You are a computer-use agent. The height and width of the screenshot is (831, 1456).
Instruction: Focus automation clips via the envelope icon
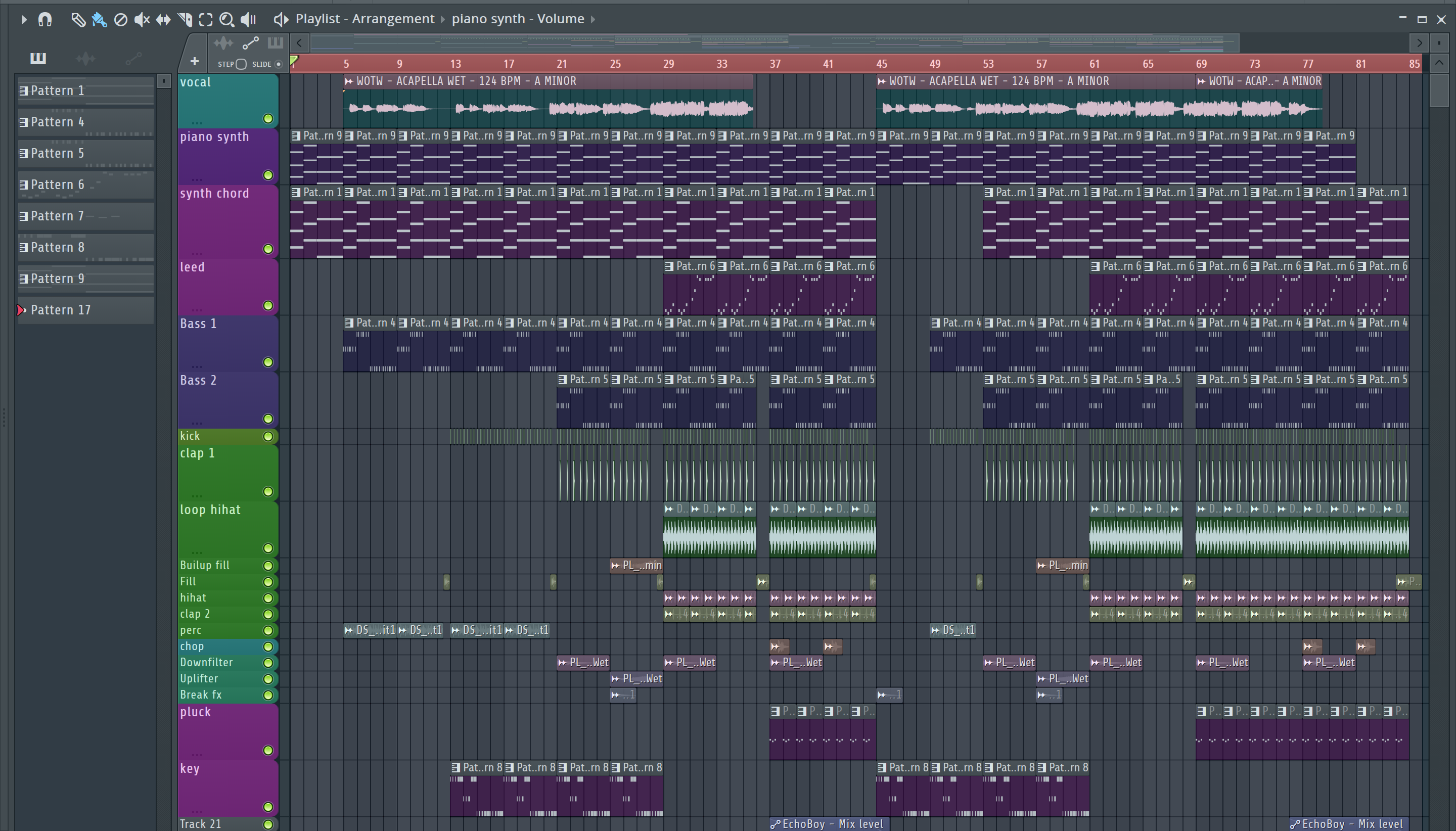pos(251,43)
